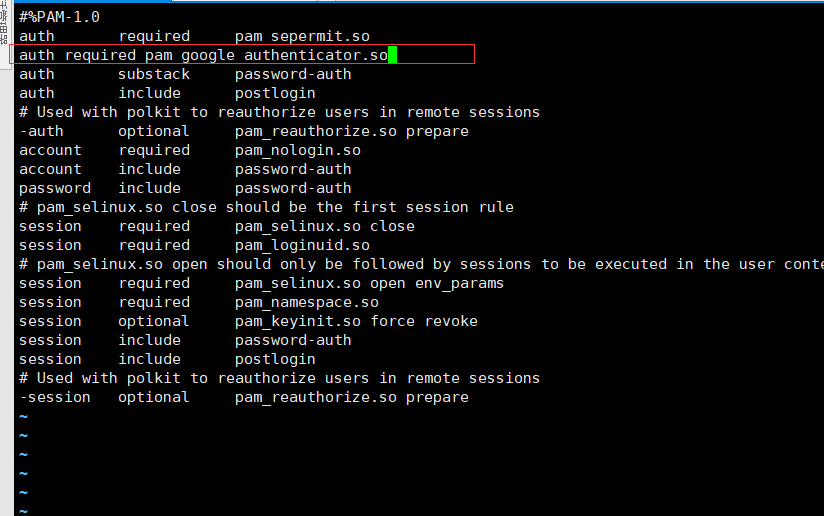Click the highlighted google authenticator line
Viewport: 824px width, 516px height.
pyautogui.click(x=242, y=55)
